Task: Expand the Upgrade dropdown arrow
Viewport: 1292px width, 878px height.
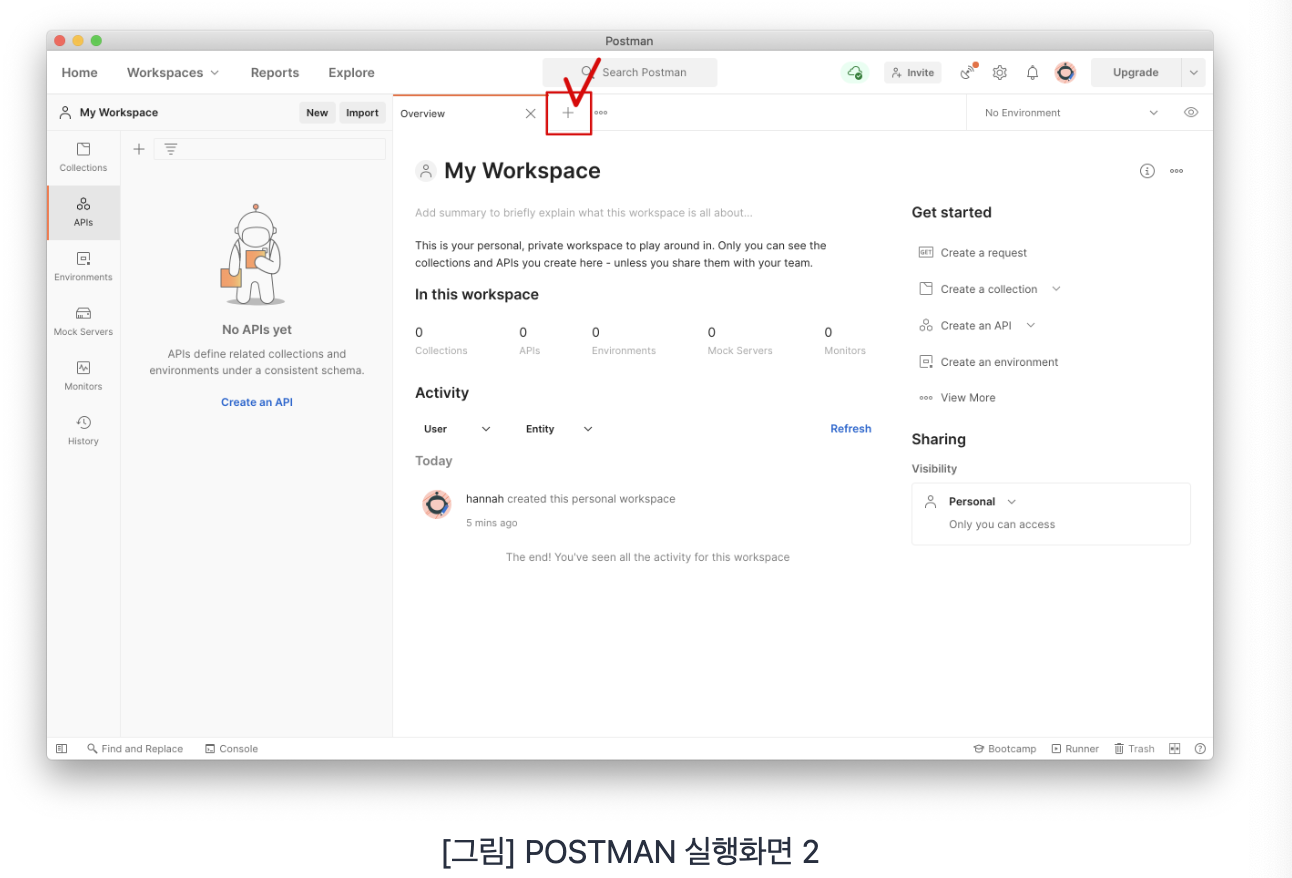Action: 1194,72
